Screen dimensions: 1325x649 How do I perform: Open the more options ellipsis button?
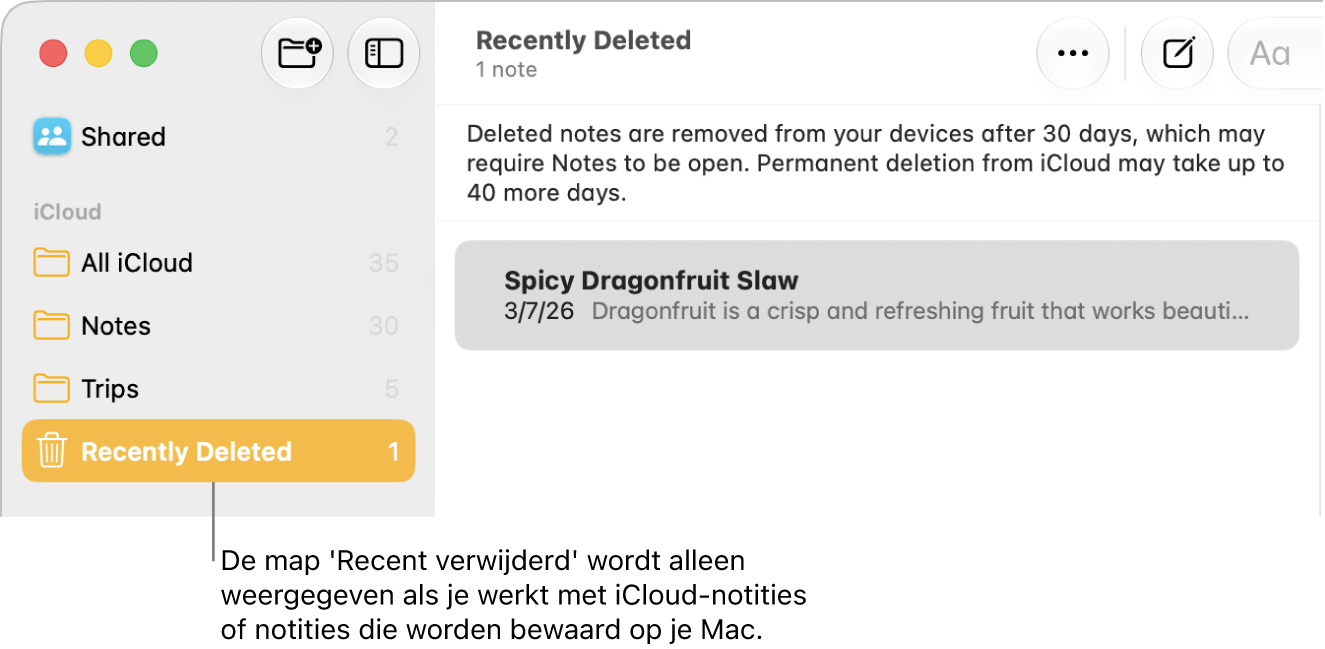tap(1073, 53)
